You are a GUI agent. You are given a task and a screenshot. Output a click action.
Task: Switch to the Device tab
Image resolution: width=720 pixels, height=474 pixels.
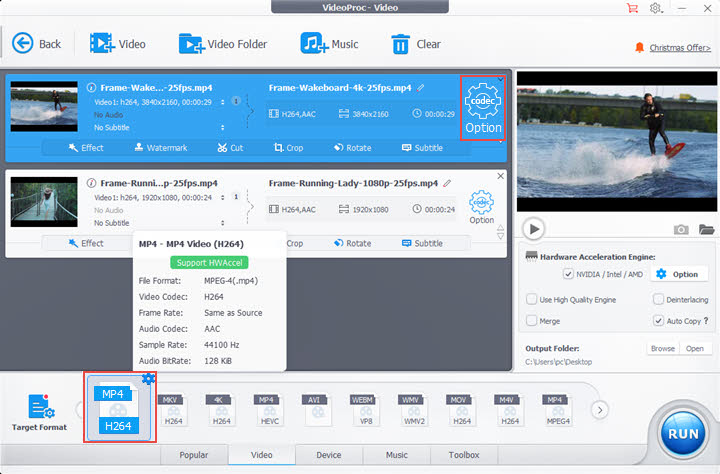tap(329, 455)
